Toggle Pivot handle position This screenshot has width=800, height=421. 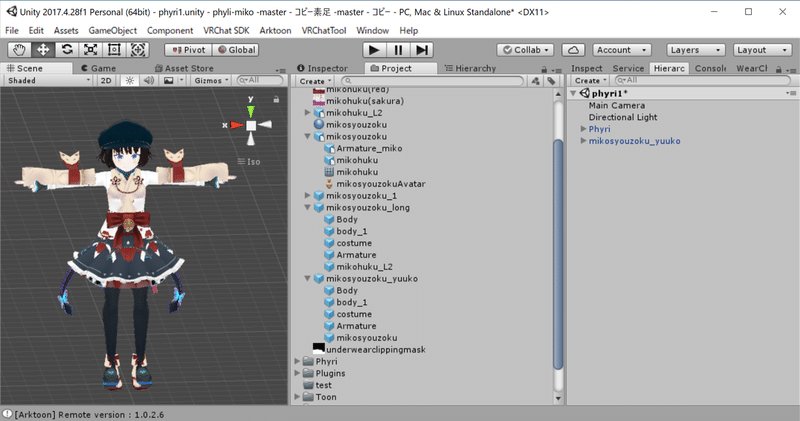[188, 50]
